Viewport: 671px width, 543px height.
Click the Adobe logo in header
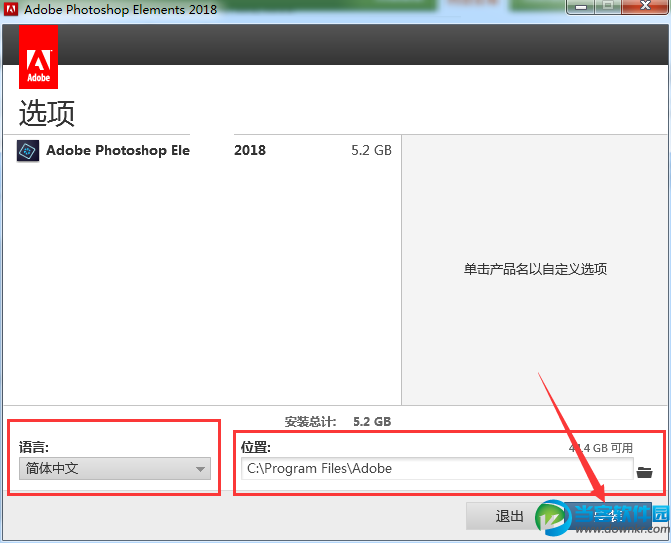[x=39, y=57]
